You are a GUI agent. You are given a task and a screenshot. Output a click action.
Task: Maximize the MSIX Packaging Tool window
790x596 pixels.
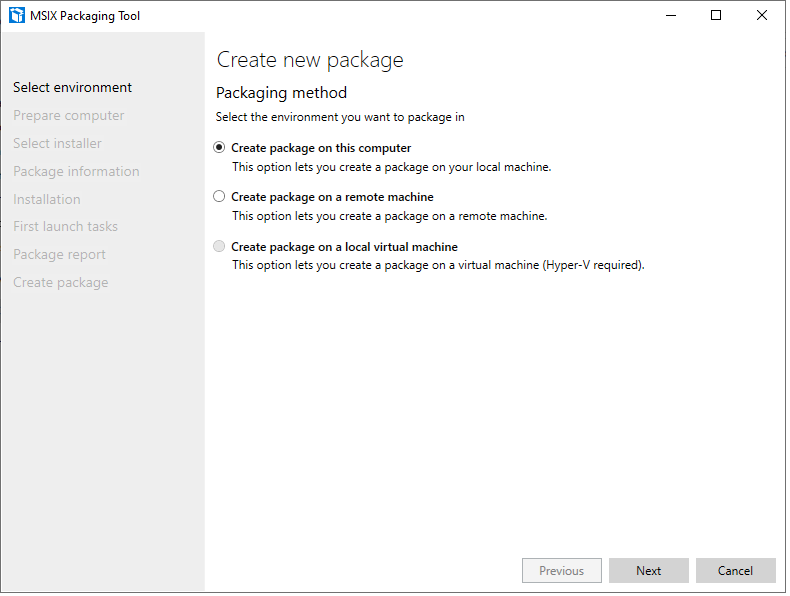[x=716, y=15]
